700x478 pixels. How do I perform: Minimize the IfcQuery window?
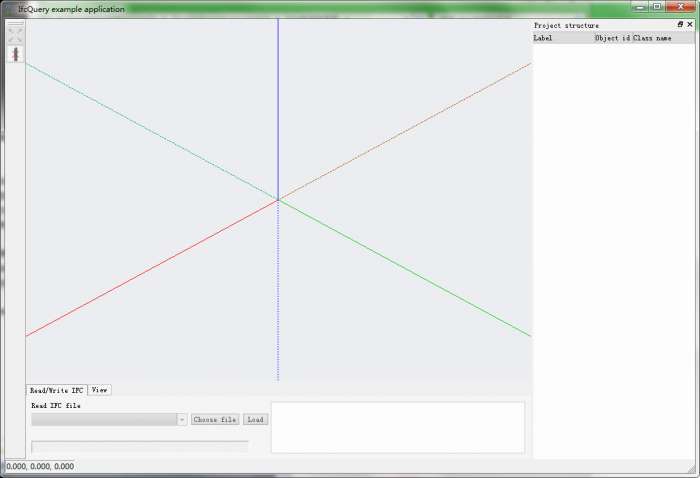(640, 7)
